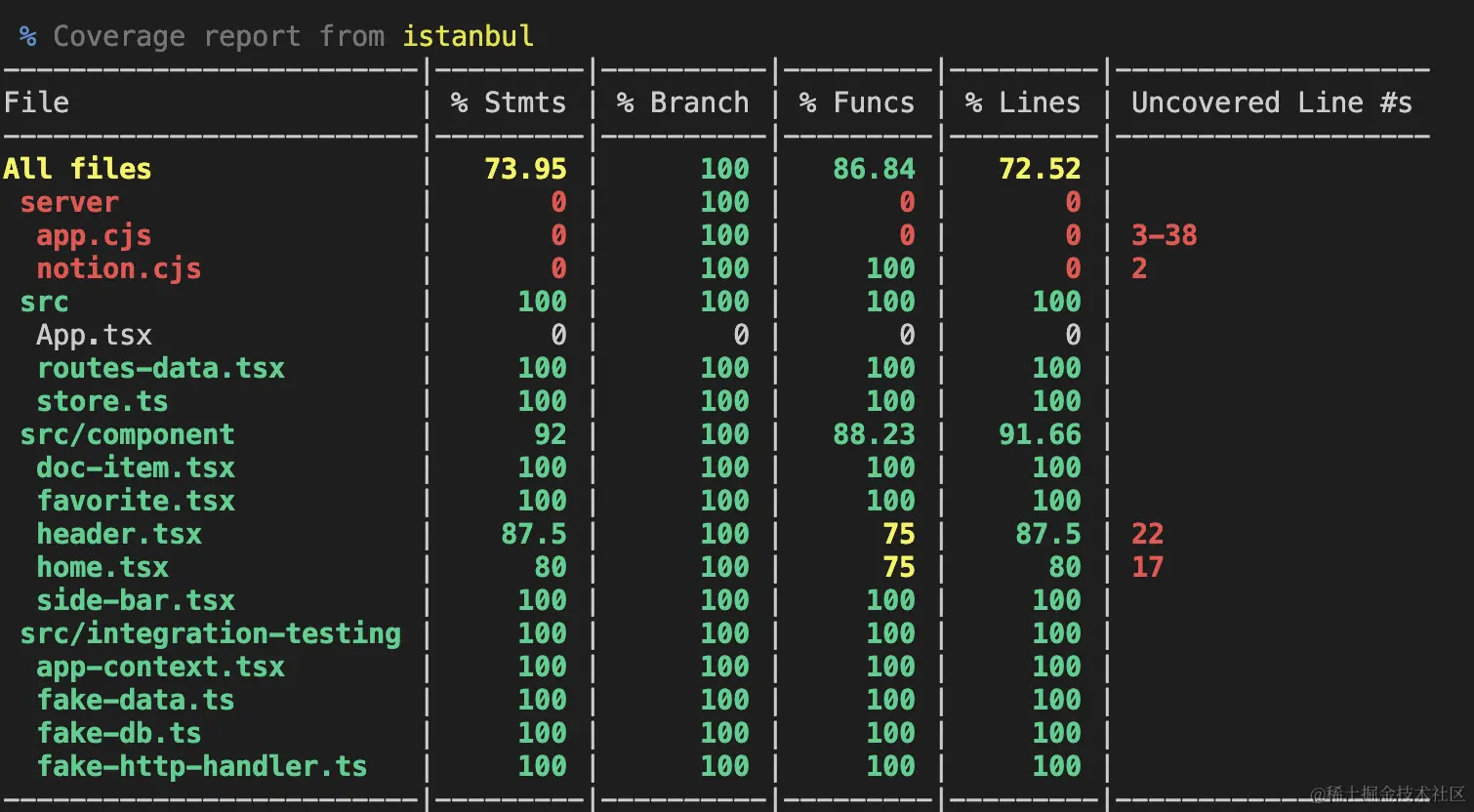
Task: Click the 86.84 functions value for All files
Action: point(874,169)
